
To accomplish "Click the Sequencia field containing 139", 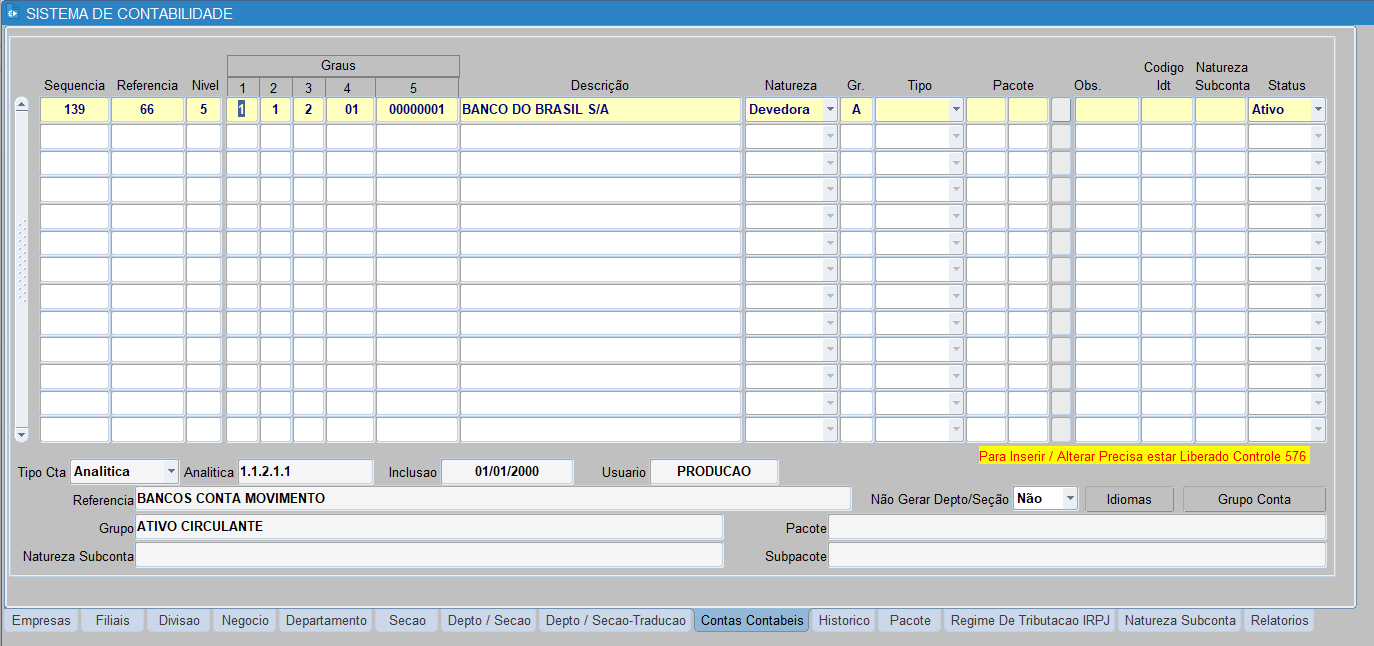I will coord(74,110).
